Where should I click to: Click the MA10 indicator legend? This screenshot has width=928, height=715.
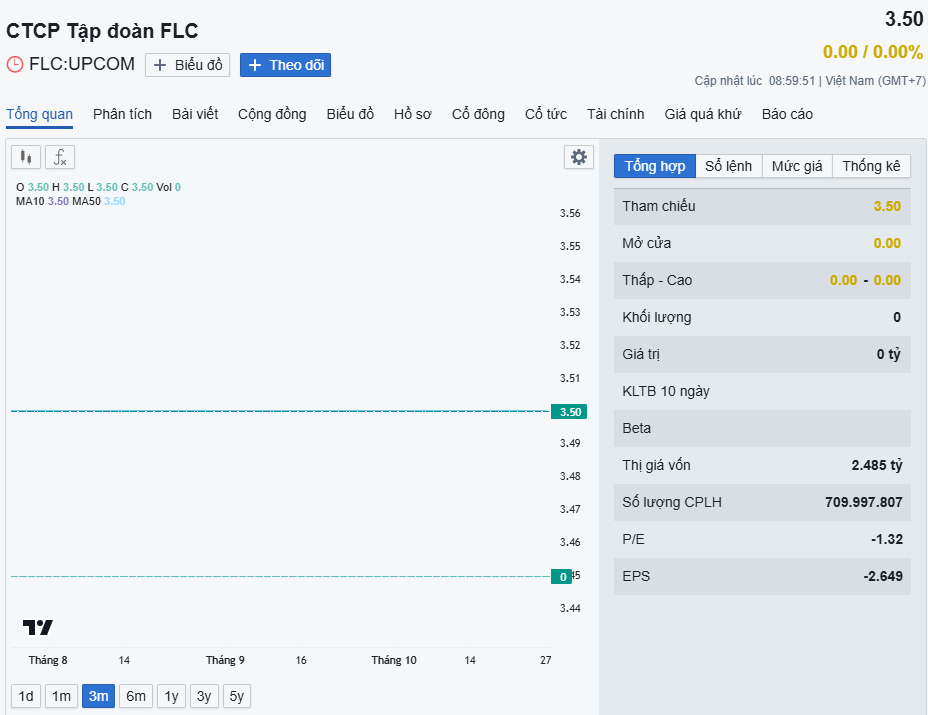tap(43, 201)
